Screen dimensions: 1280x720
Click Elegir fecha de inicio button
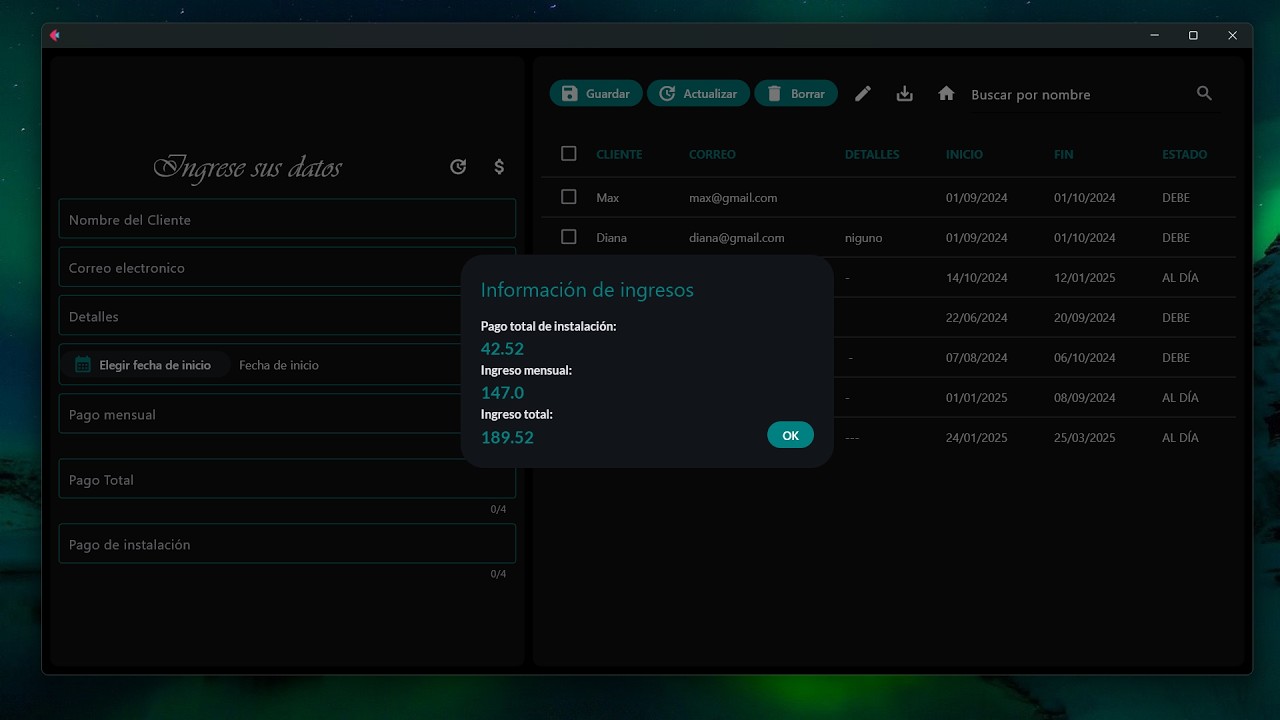click(145, 365)
